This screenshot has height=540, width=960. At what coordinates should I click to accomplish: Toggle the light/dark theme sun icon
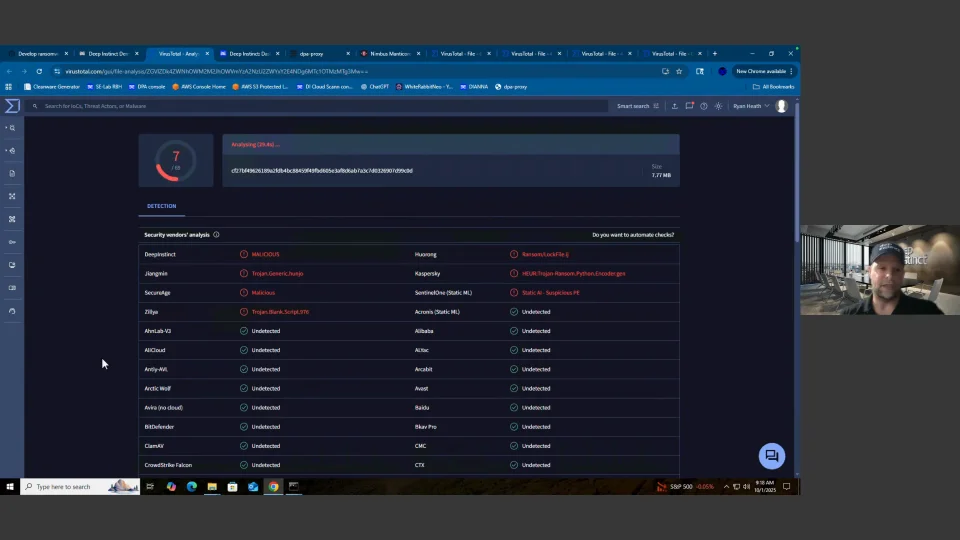[718, 106]
